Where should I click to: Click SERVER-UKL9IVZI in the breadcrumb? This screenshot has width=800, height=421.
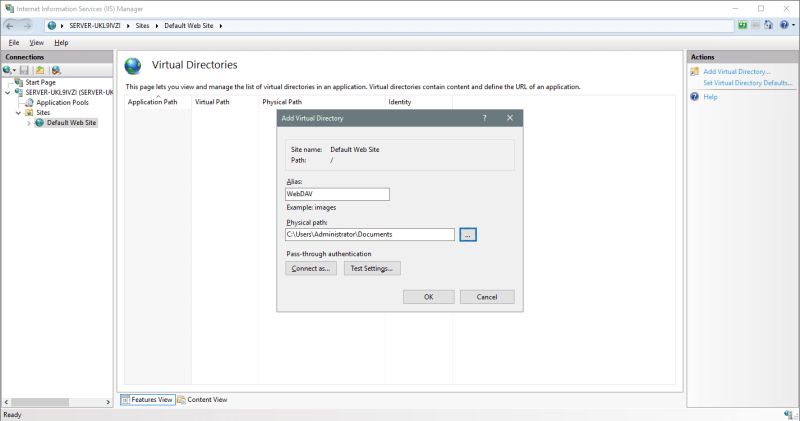click(x=95, y=26)
